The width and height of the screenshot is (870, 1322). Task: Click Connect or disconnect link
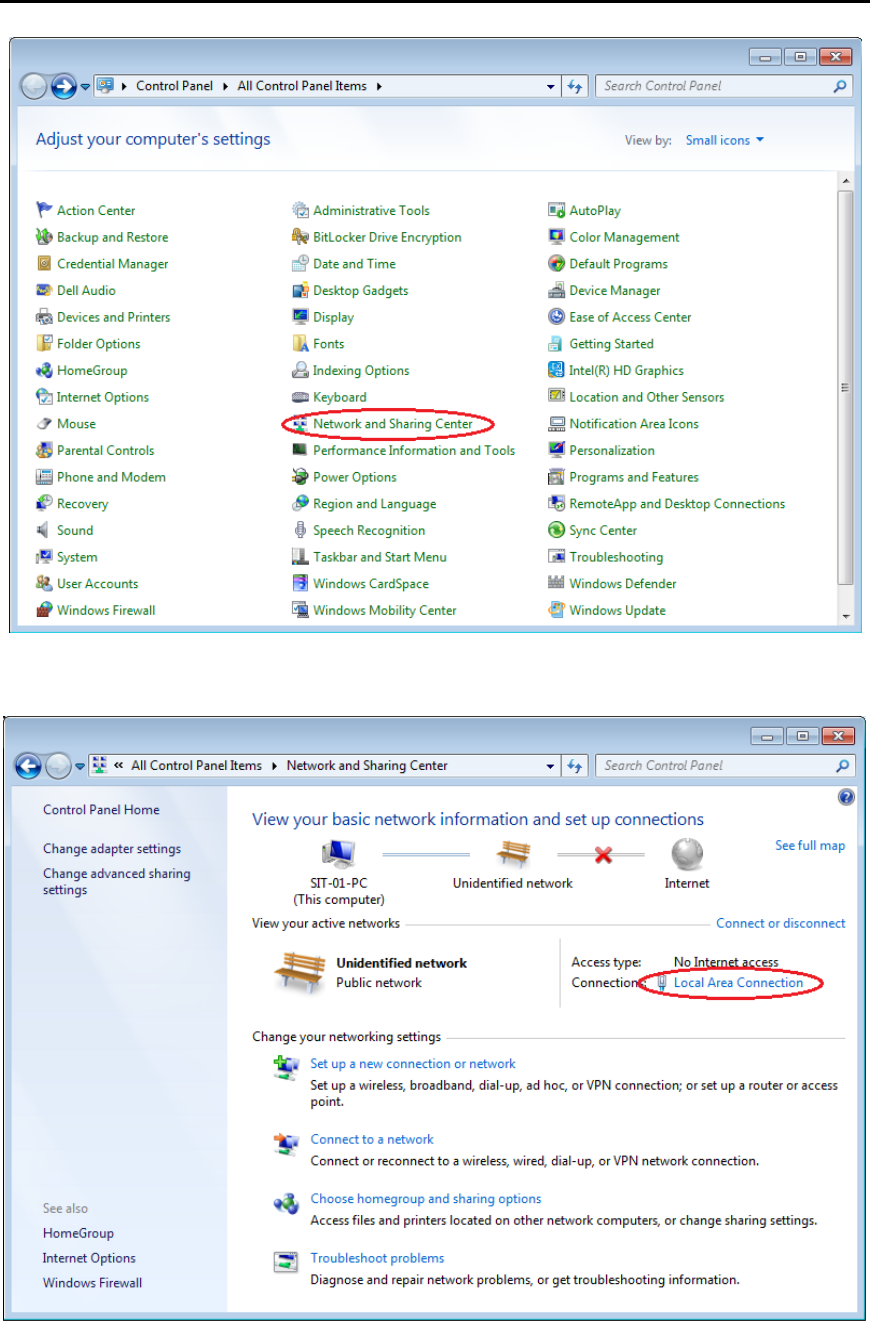click(x=781, y=924)
